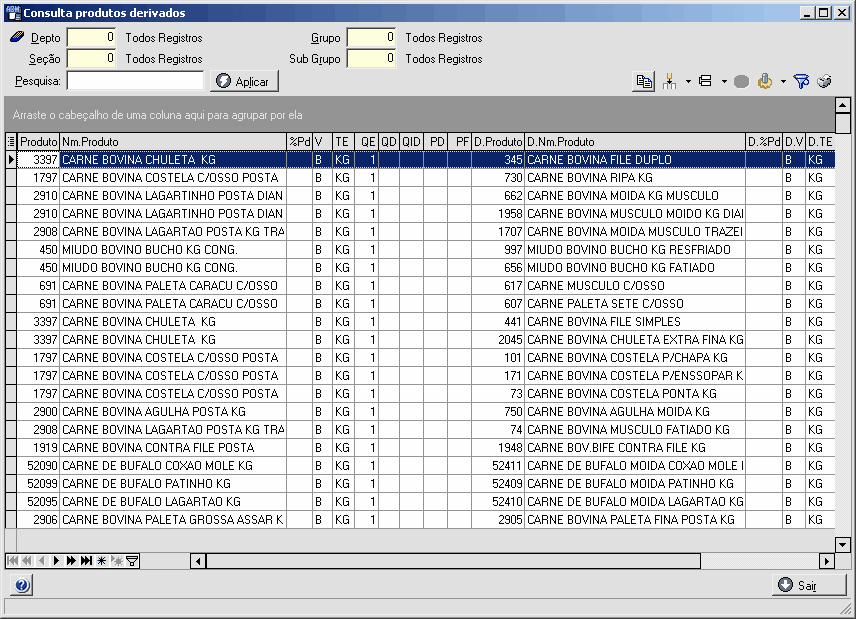The width and height of the screenshot is (856, 619).
Task: Select cell CARNE BOVINA RIPA KG
Action: pyautogui.click(x=634, y=178)
